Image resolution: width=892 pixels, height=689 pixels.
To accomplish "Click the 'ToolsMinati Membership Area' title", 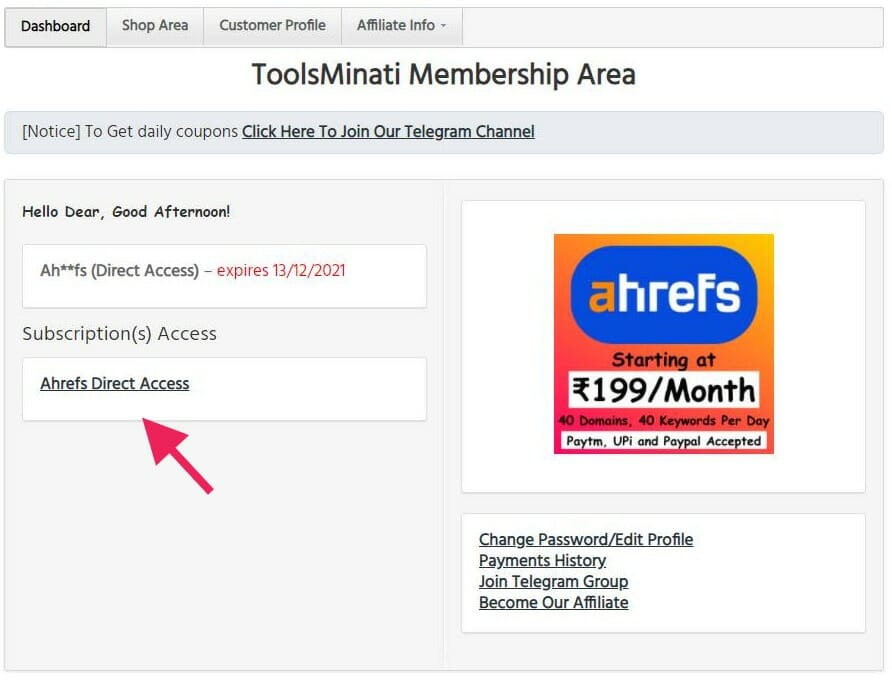I will pos(444,75).
